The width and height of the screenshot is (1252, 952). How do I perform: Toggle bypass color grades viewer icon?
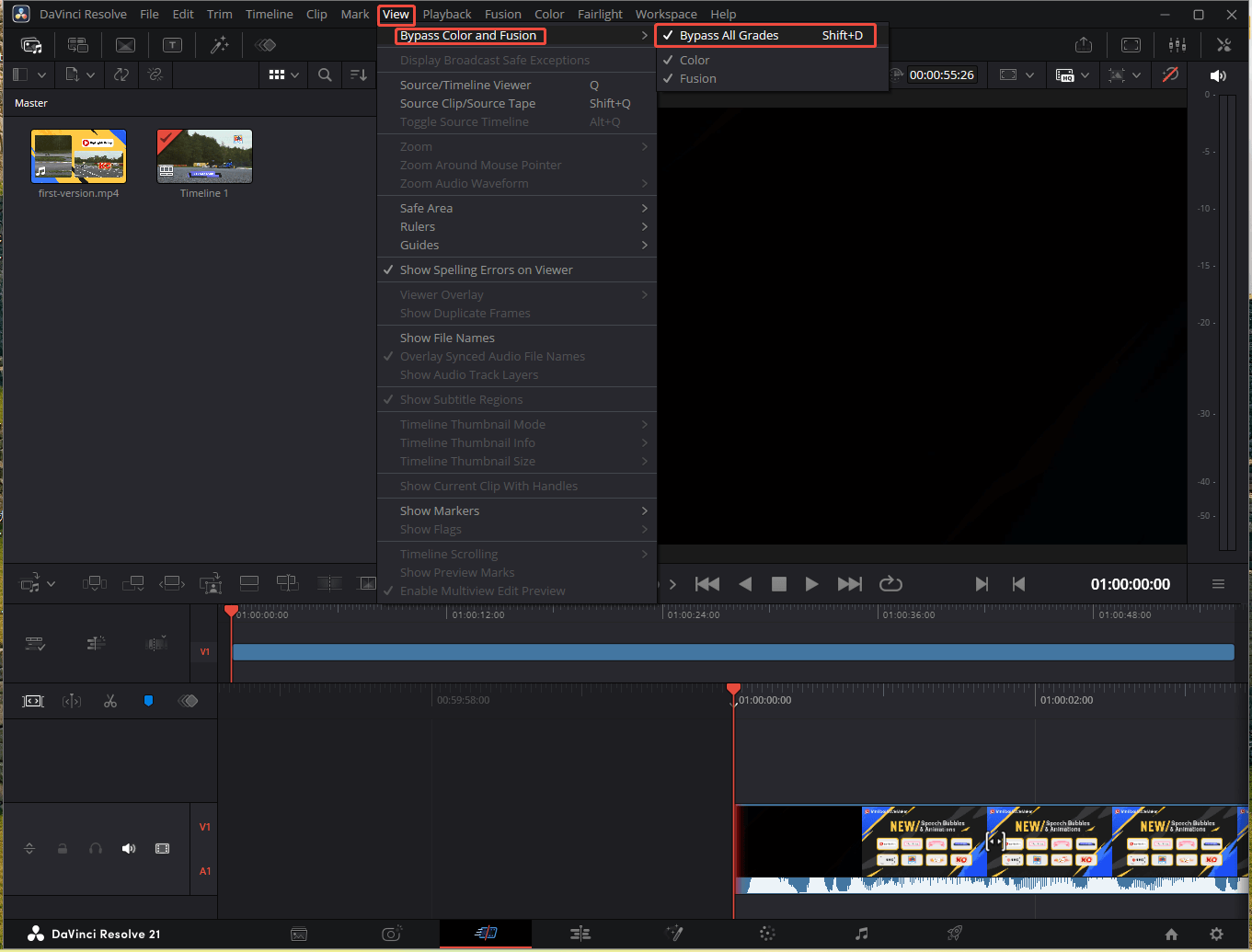1170,75
